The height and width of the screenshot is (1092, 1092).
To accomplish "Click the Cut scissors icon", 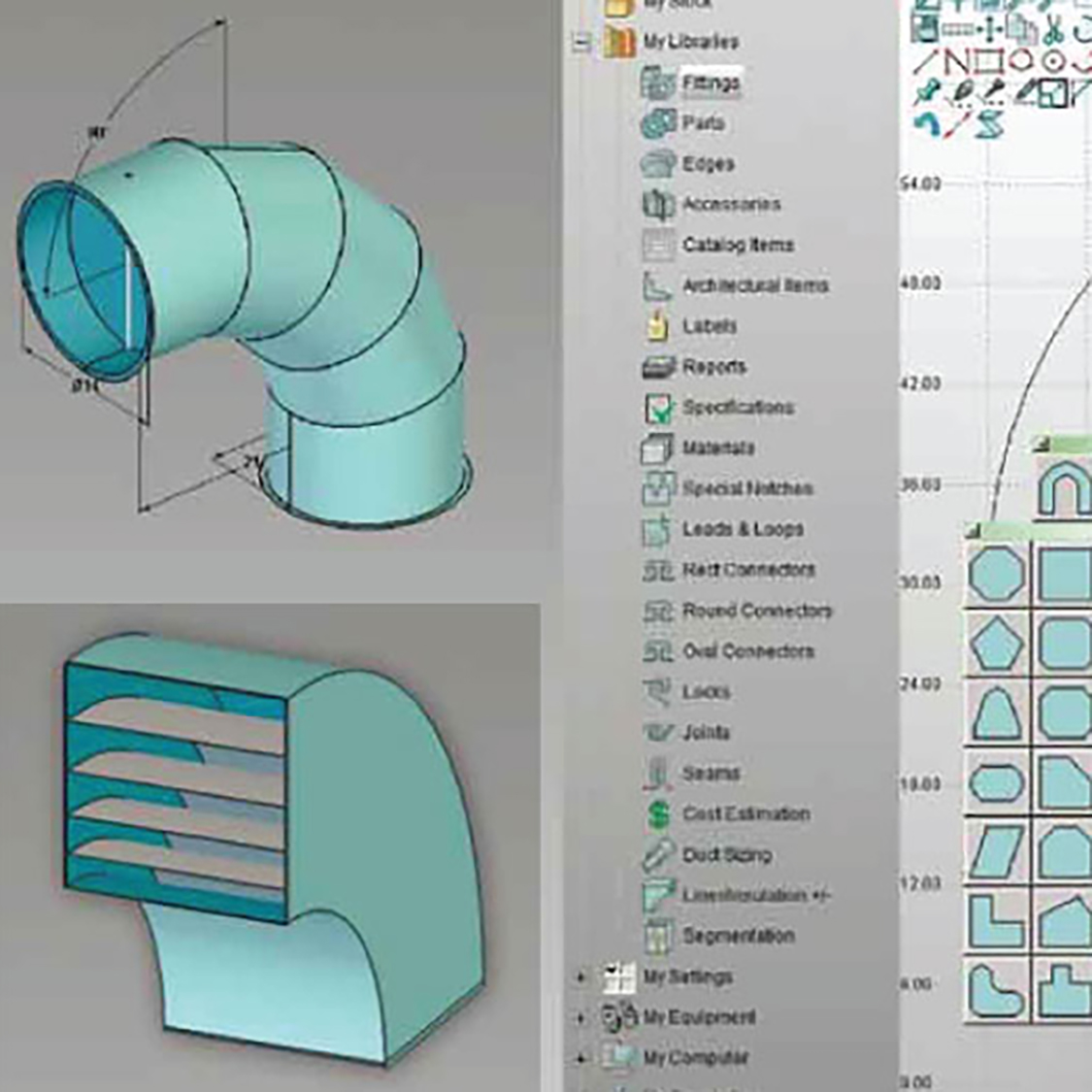I will (1054, 29).
